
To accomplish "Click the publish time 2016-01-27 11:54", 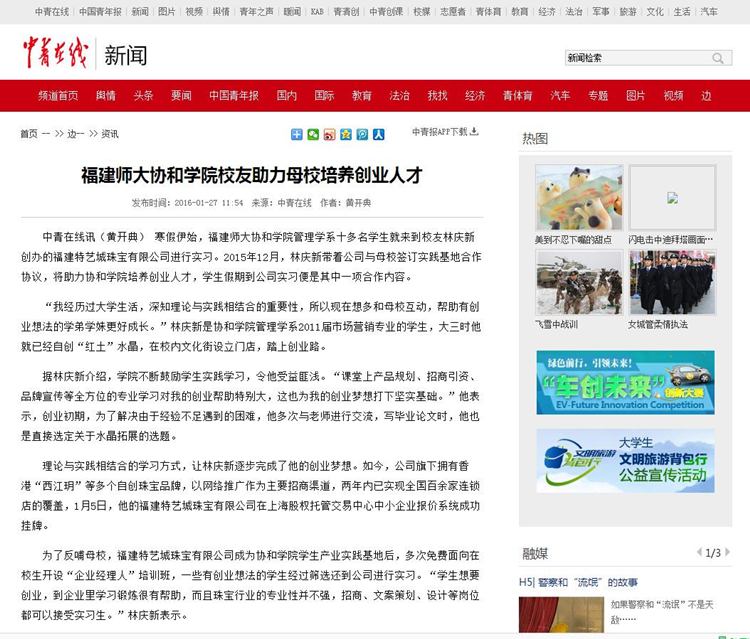I will click(209, 203).
